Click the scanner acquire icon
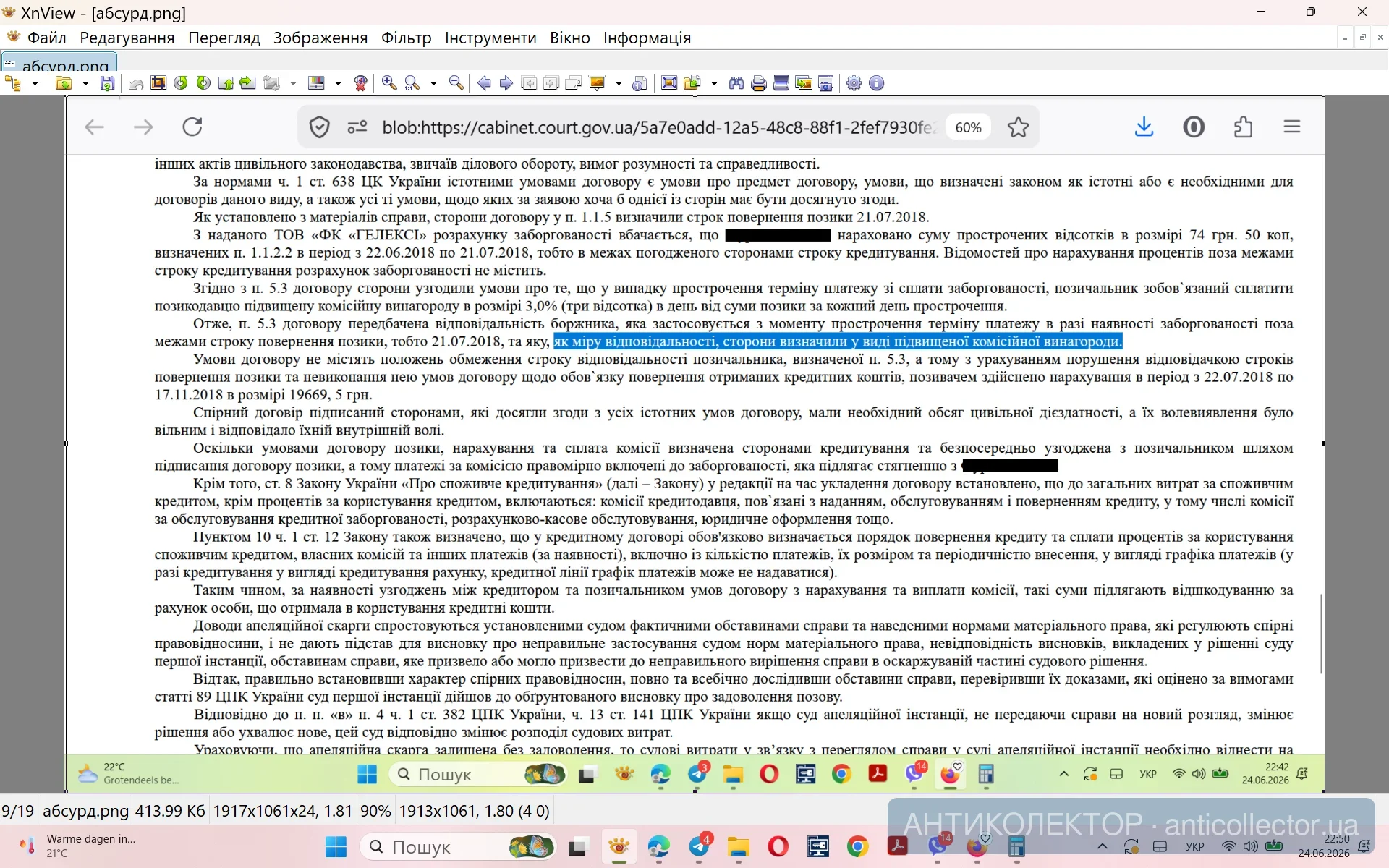 click(x=781, y=83)
